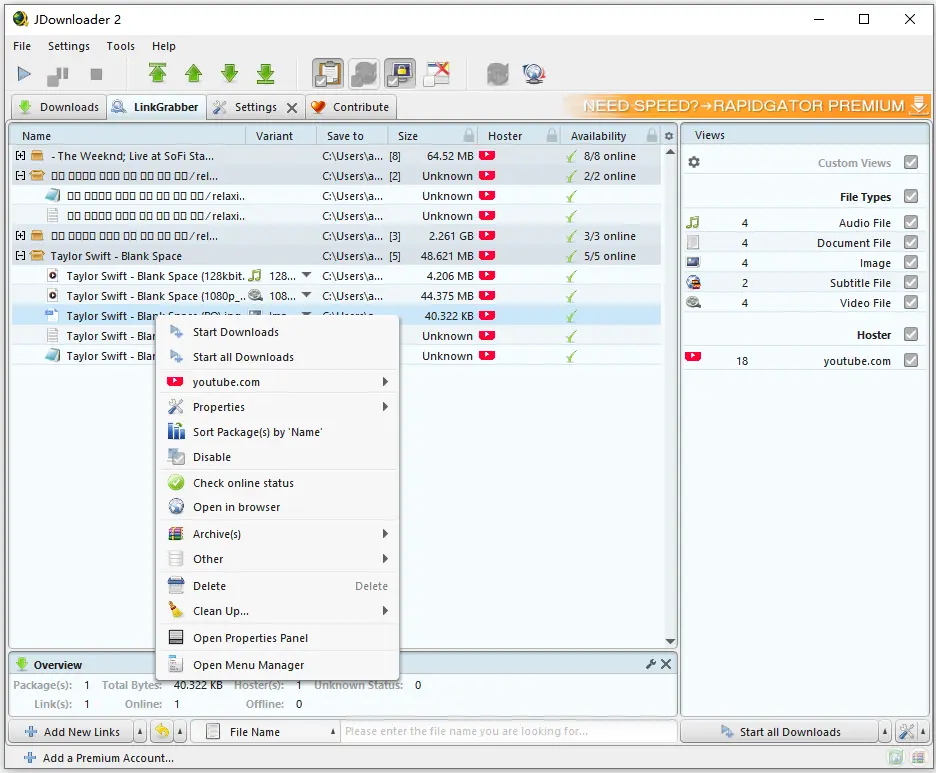Toggle silent mode icon with red X

(437, 73)
